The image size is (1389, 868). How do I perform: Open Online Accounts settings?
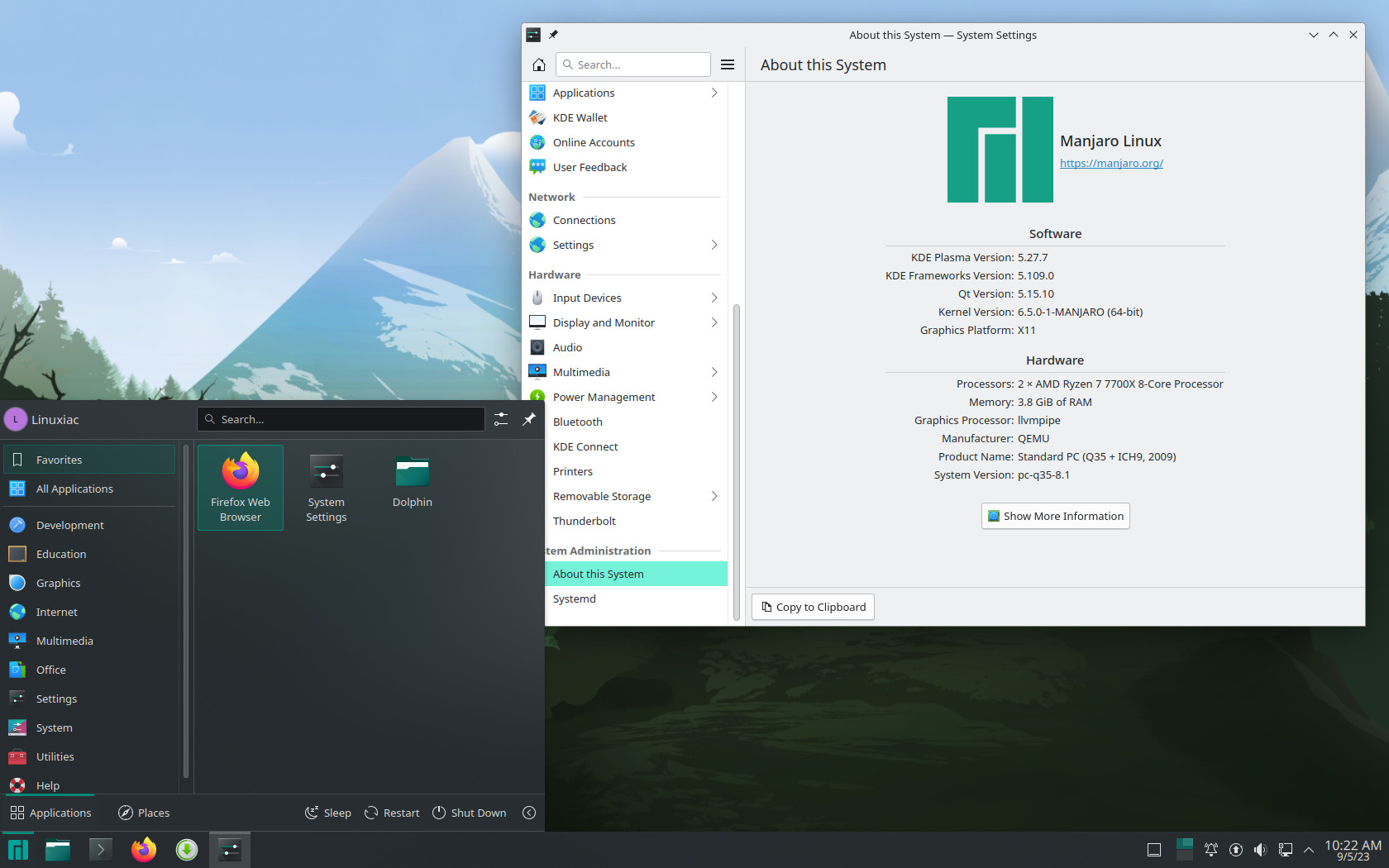(625, 142)
